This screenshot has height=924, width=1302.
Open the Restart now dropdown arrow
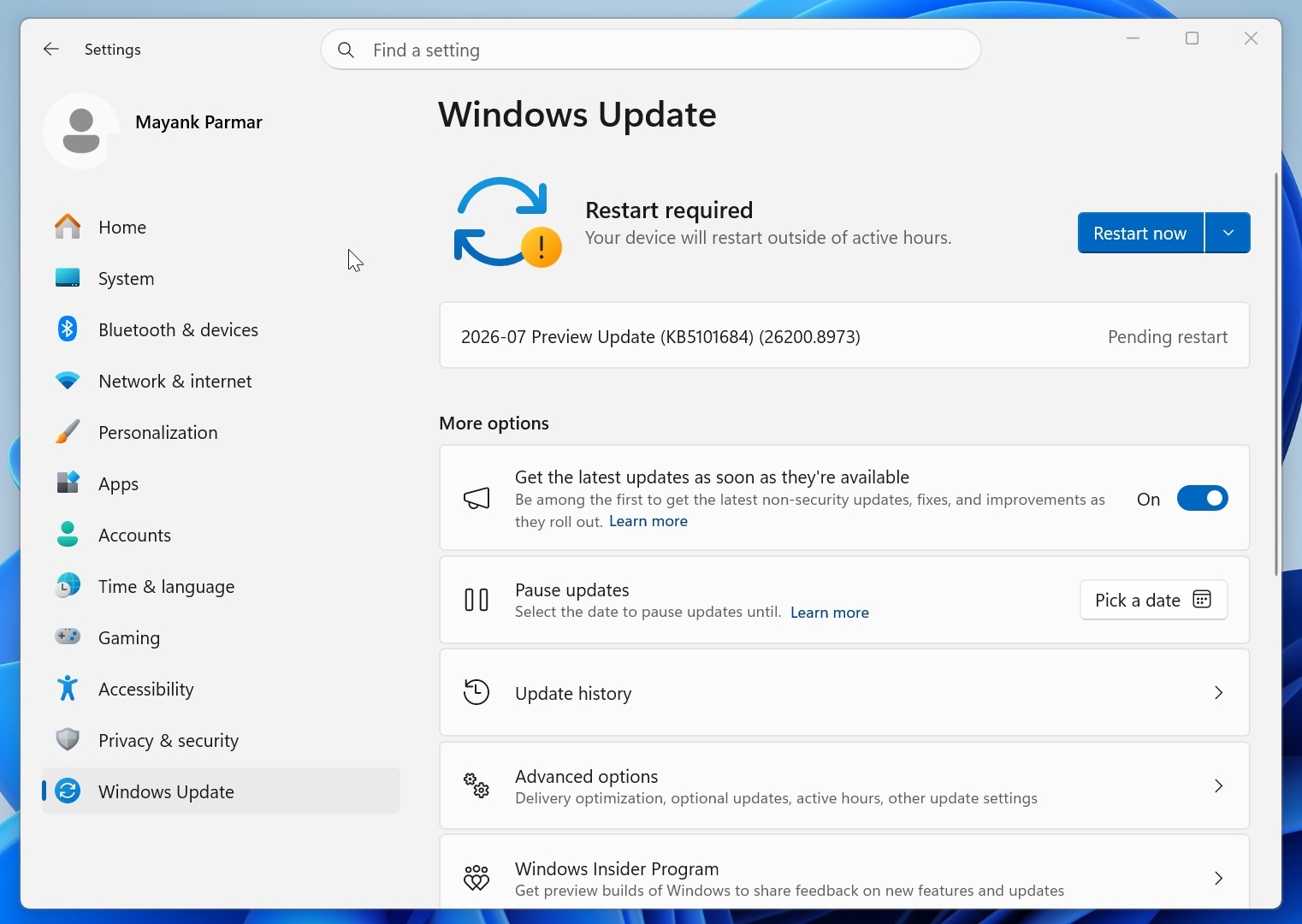[1228, 233]
